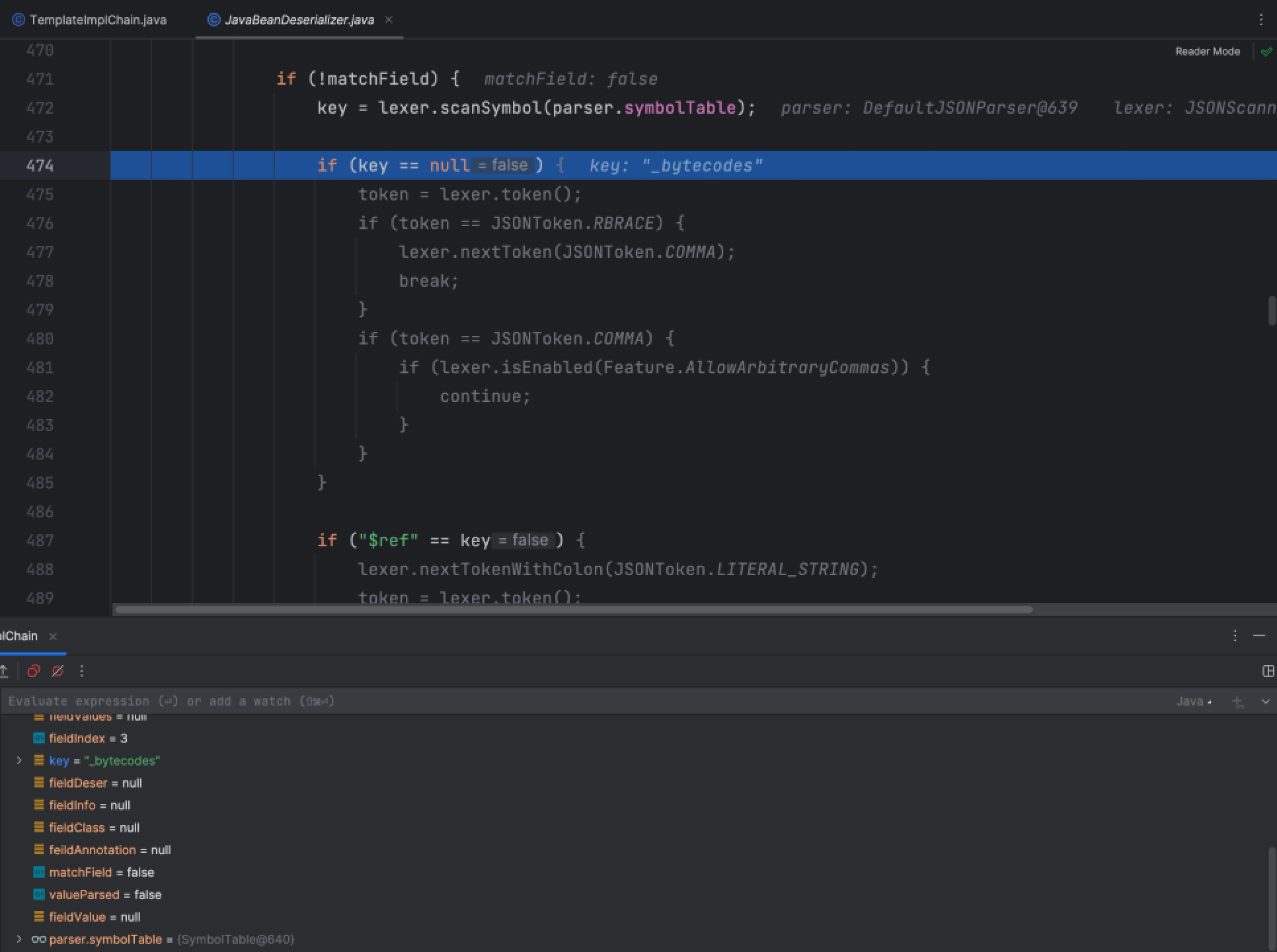Viewport: 1277px width, 952px height.
Task: Select the fieldClass = null variable
Action: tap(94, 828)
